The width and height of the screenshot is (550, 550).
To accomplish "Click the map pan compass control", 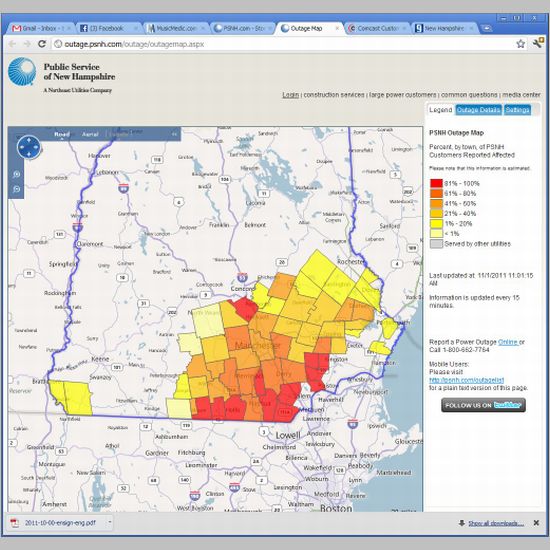I will [x=29, y=147].
